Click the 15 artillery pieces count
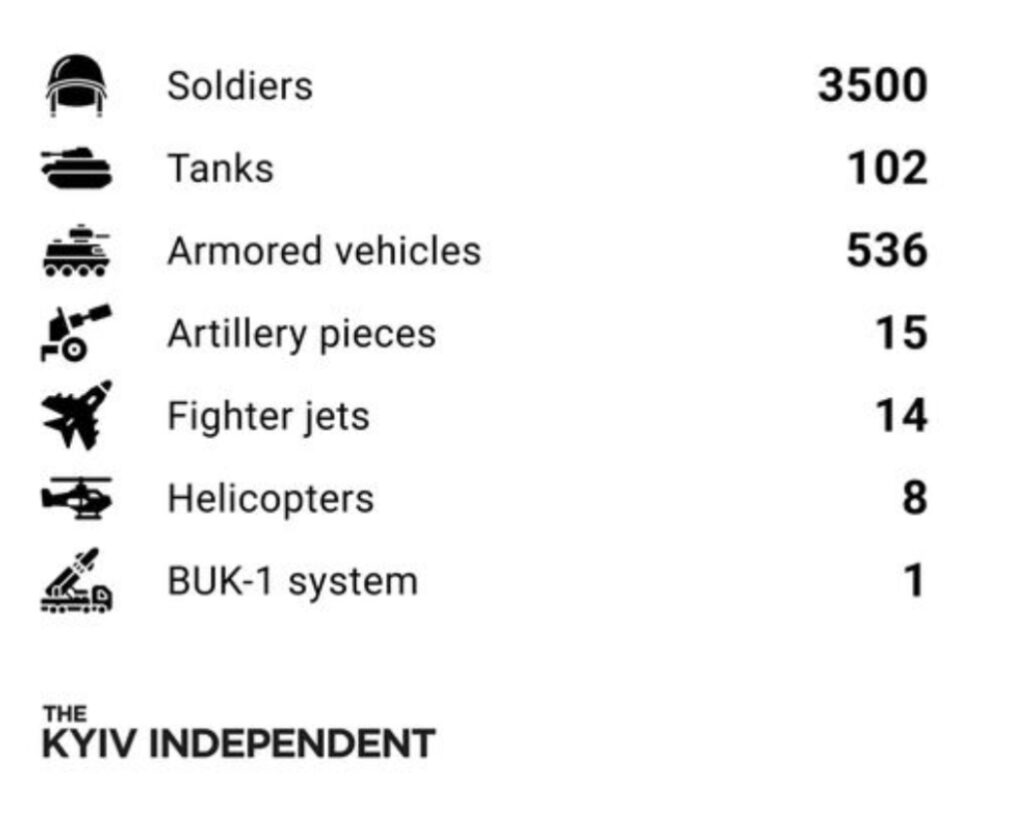Screen dimensions: 1024x836 tap(900, 334)
